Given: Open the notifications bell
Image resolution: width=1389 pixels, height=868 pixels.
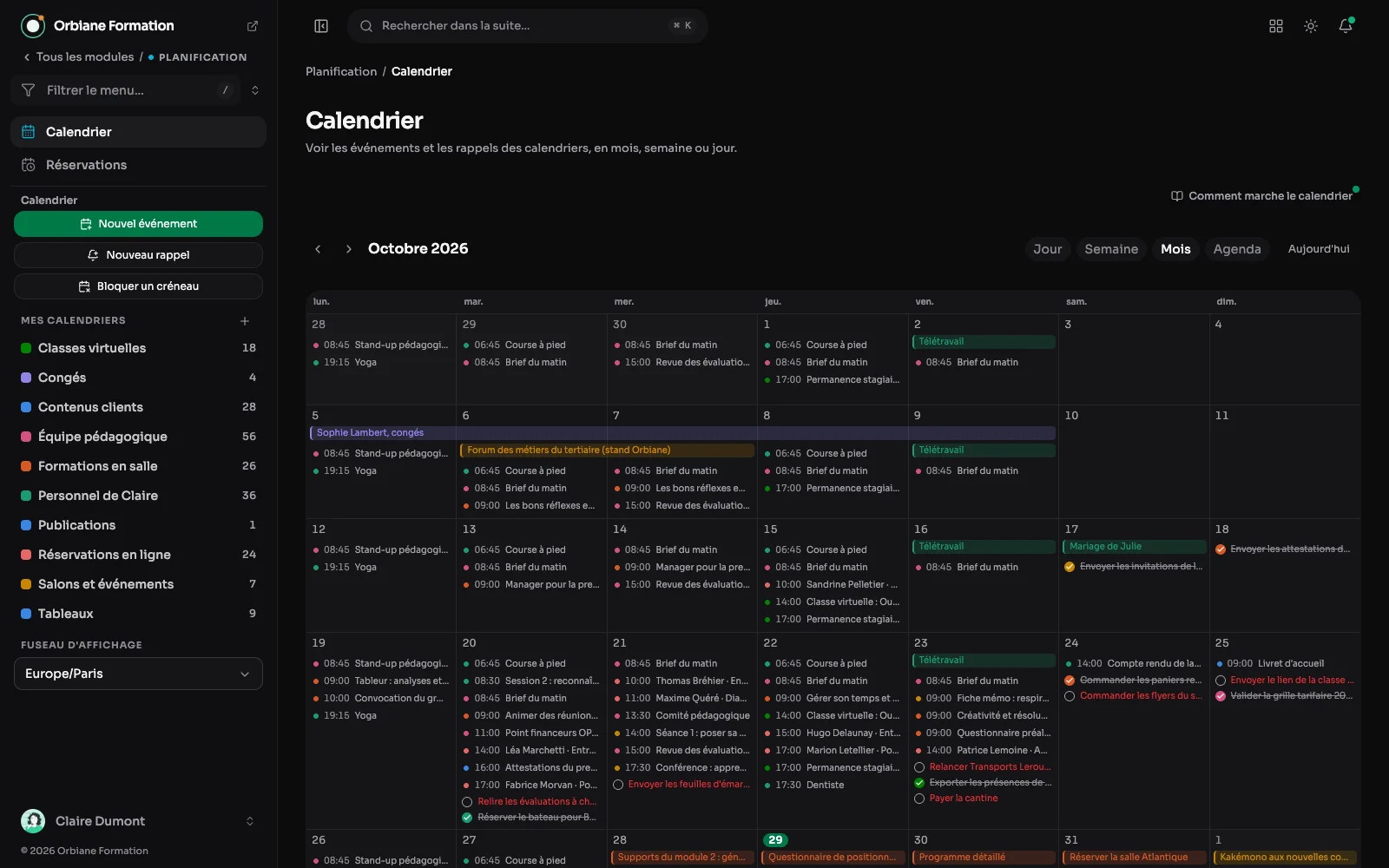Looking at the screenshot, I should tap(1346, 26).
